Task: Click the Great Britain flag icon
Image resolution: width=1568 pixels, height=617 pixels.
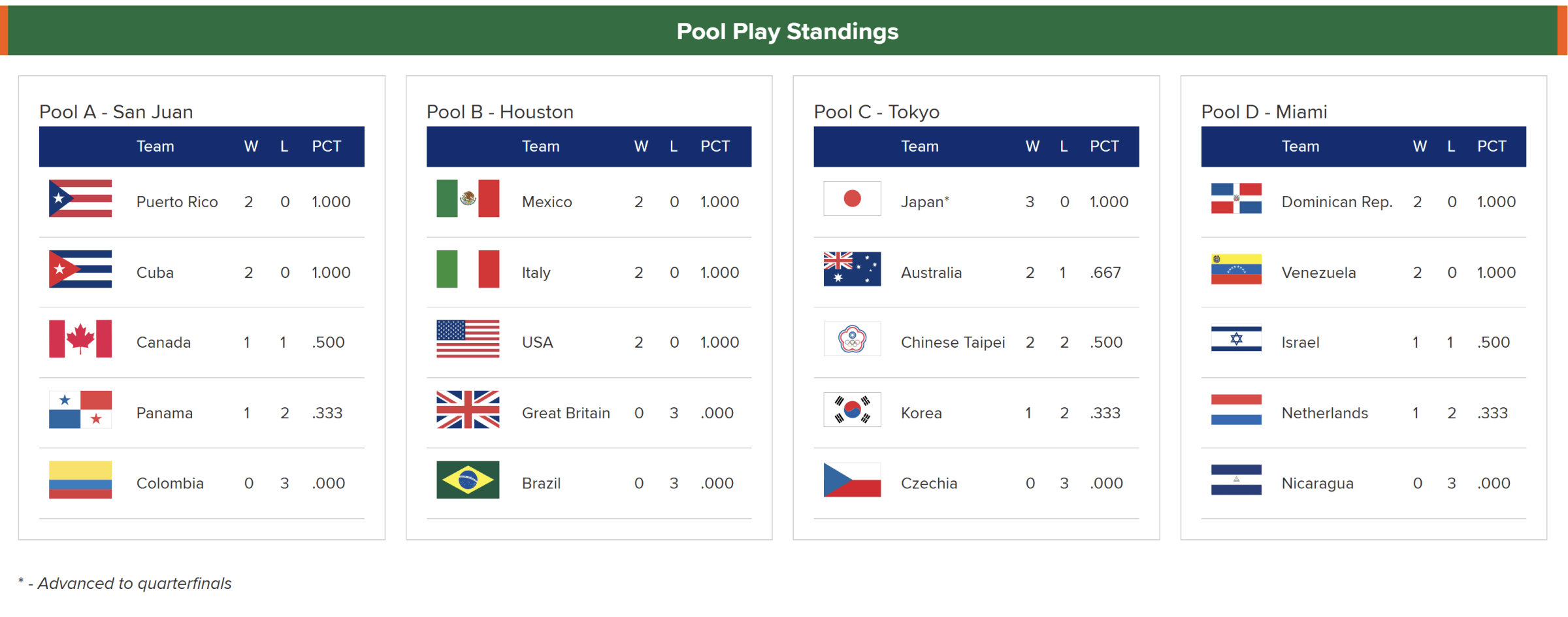Action: point(468,410)
